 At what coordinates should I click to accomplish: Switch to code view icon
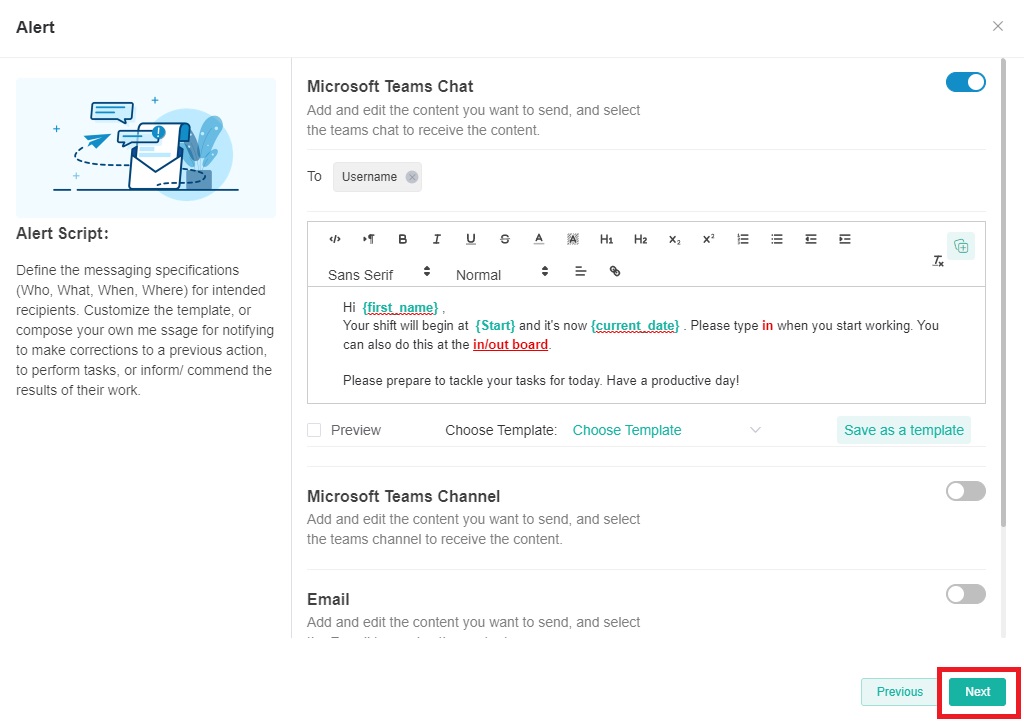[335, 239]
